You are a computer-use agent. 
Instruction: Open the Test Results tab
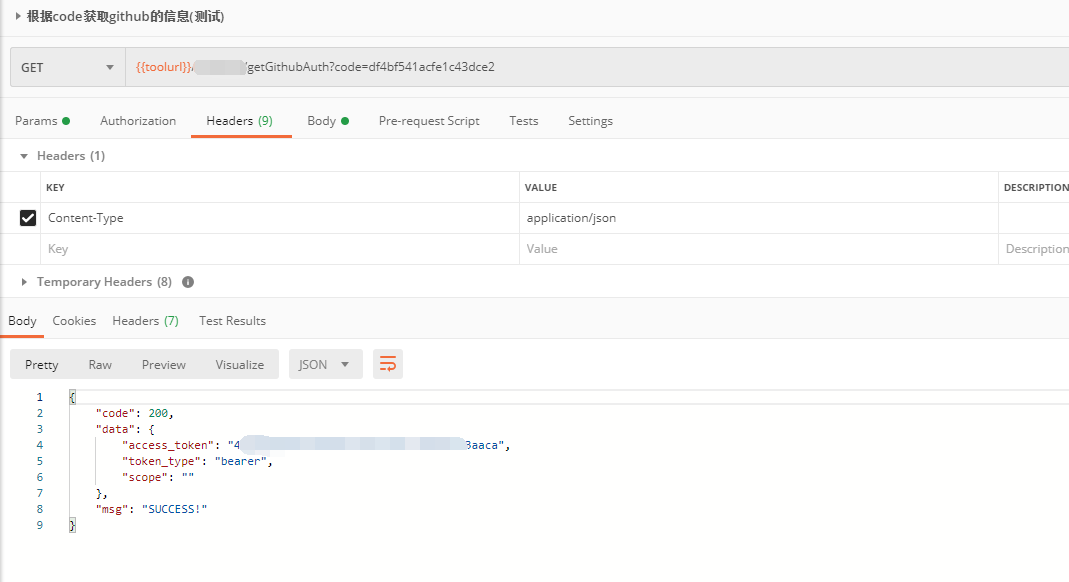[232, 320]
